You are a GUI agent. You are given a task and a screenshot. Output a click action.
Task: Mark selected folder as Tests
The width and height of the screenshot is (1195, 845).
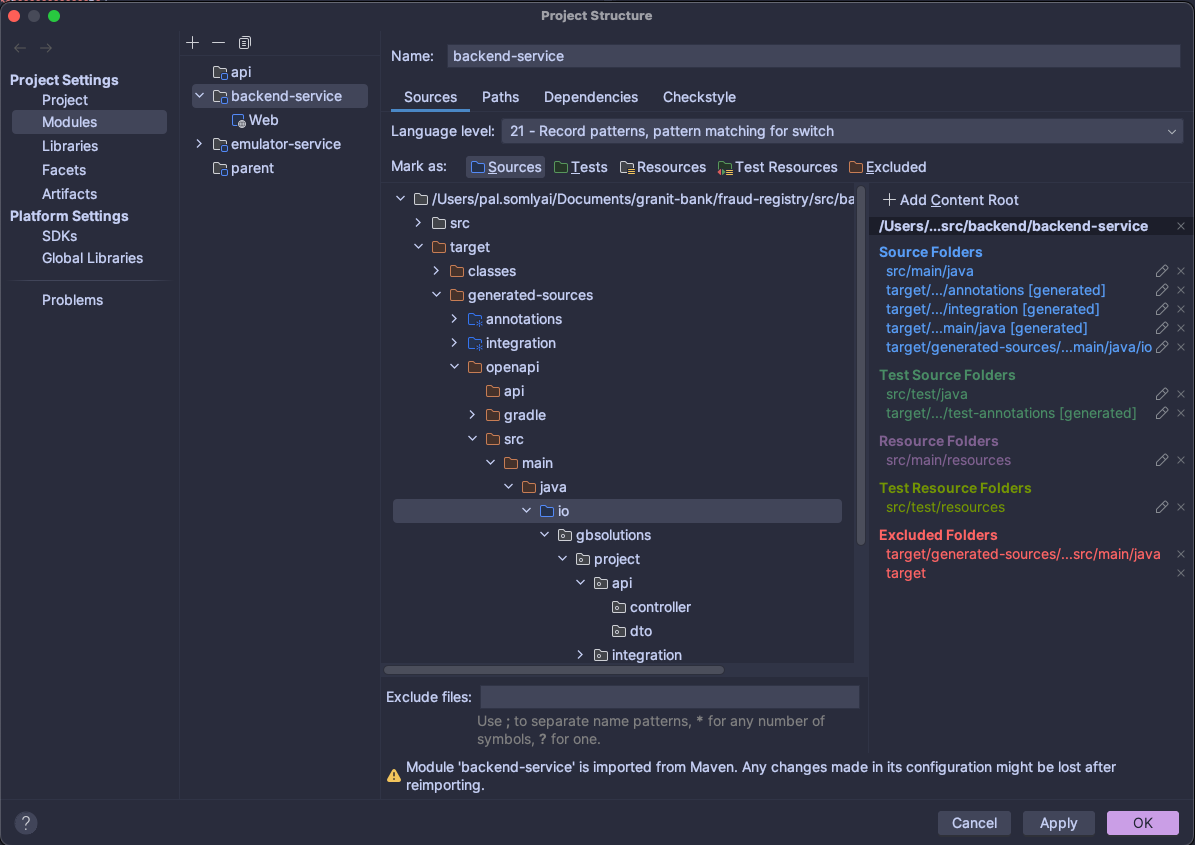pyautogui.click(x=580, y=167)
